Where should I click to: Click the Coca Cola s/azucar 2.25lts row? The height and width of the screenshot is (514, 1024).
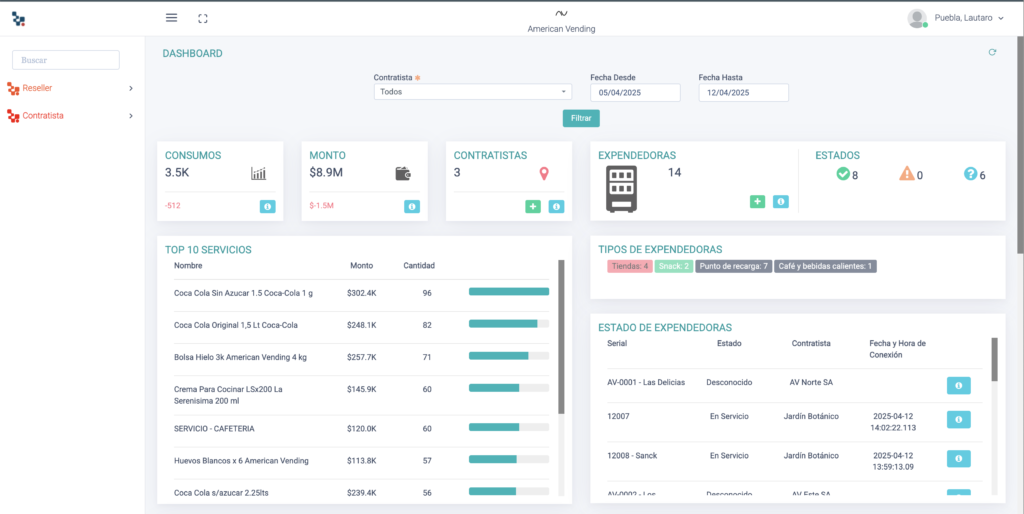(x=221, y=493)
